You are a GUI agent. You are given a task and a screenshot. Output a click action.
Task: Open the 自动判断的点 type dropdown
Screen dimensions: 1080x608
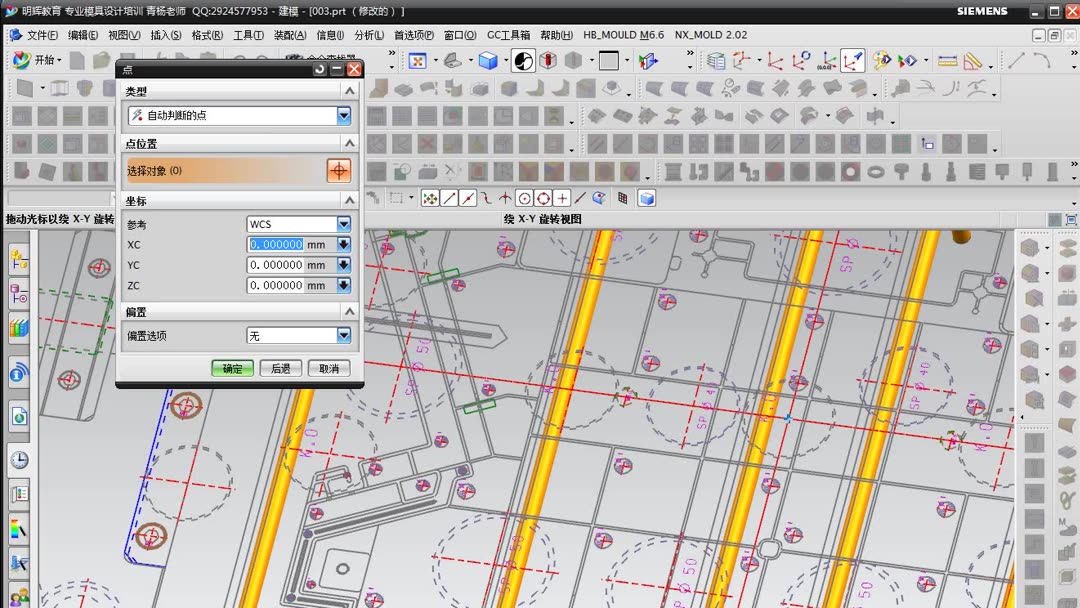(x=343, y=116)
